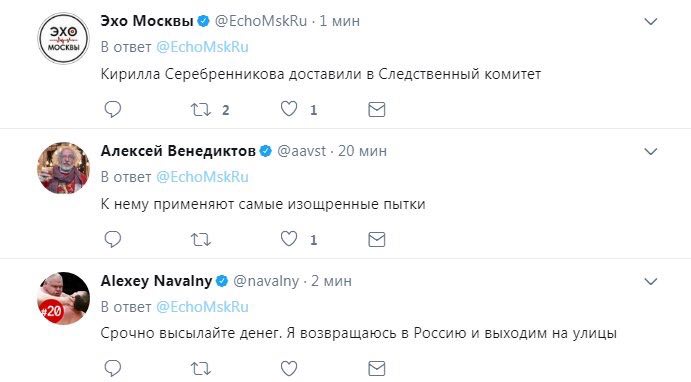Share Венедиктов's tweet via message icon

pyautogui.click(x=376, y=239)
